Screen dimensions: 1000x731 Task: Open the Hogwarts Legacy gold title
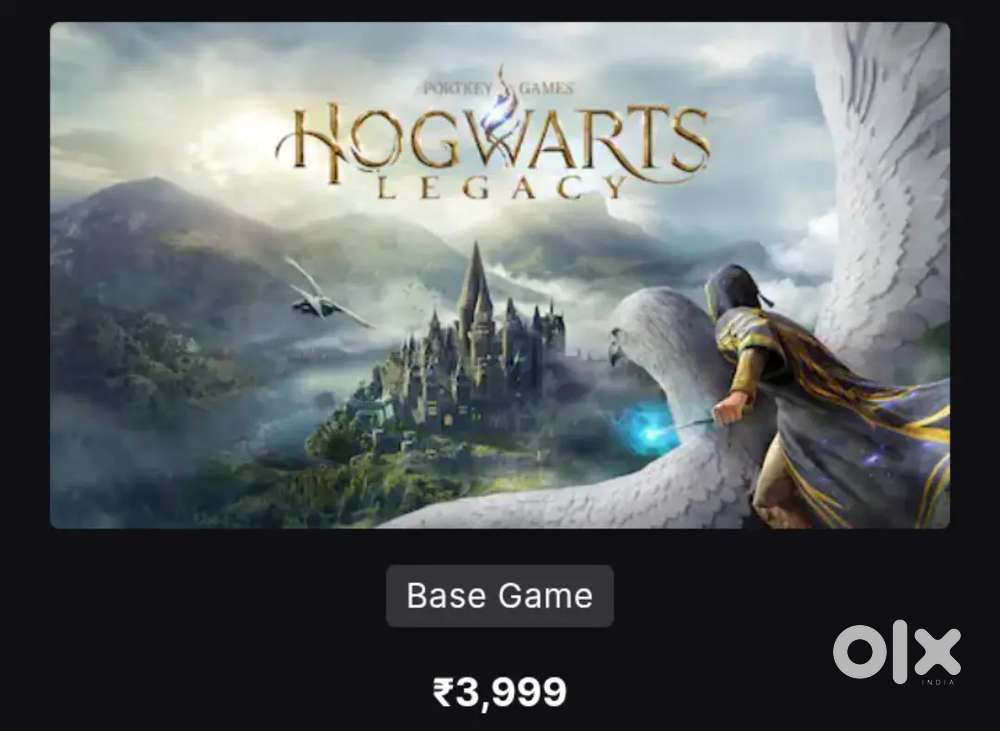click(493, 148)
